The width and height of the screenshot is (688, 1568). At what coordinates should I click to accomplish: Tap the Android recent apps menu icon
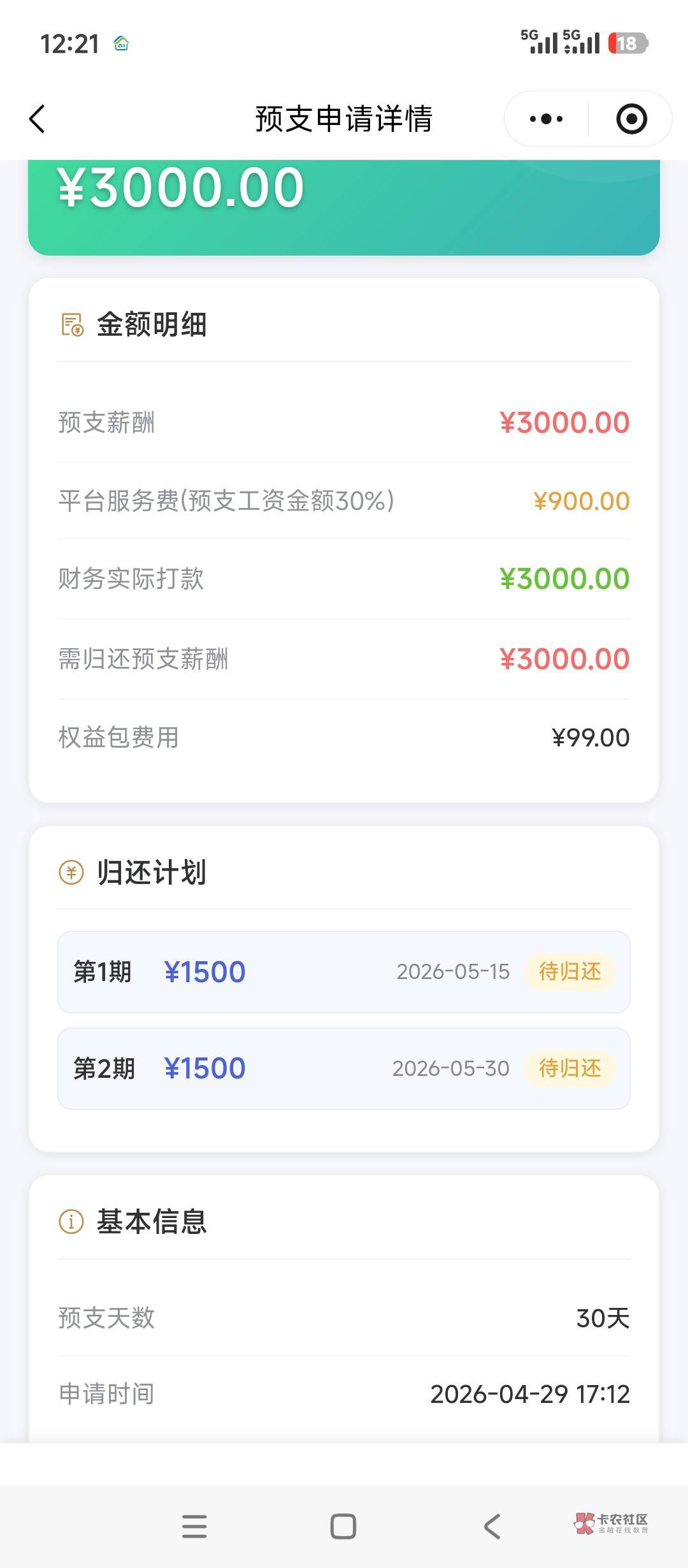[194, 1527]
